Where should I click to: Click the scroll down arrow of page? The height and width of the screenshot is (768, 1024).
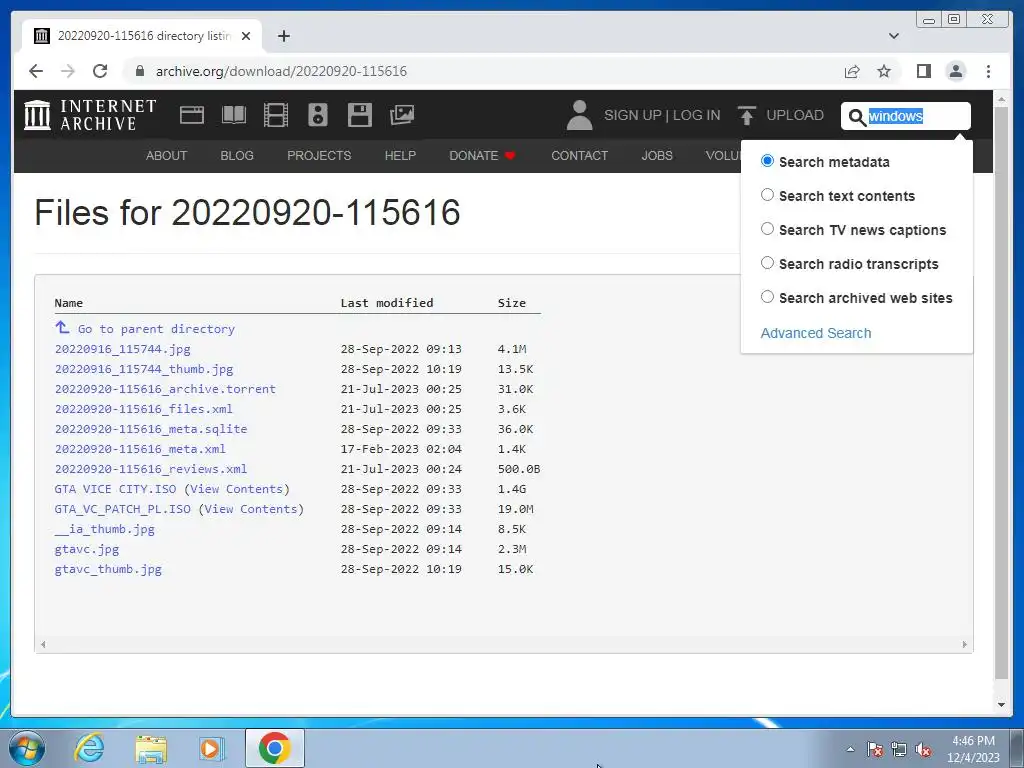(1001, 705)
